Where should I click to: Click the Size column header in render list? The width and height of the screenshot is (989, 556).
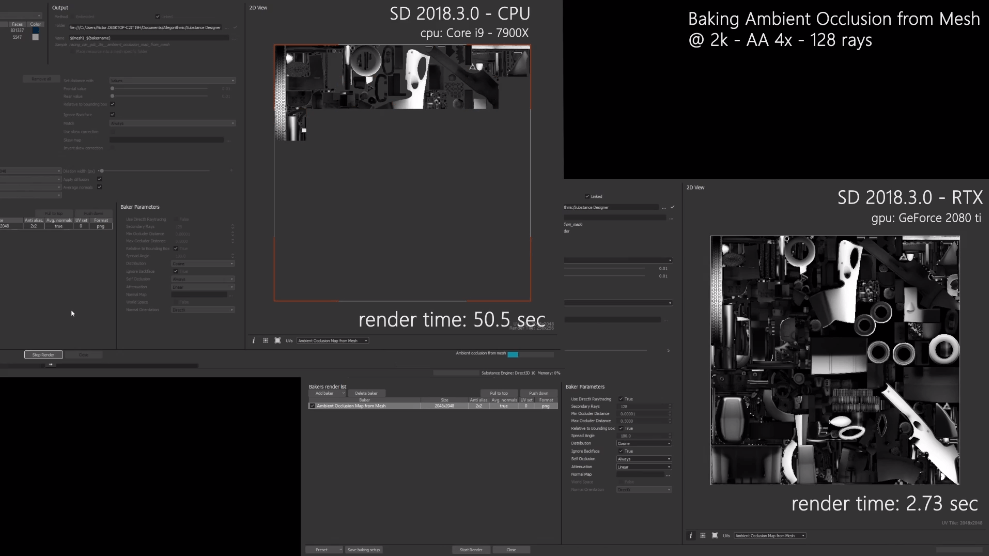[445, 400]
